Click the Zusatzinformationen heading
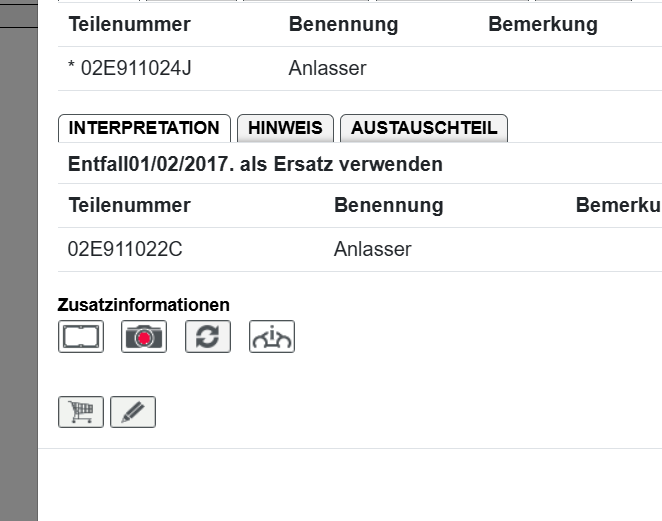Image resolution: width=662 pixels, height=521 pixels. click(x=143, y=305)
